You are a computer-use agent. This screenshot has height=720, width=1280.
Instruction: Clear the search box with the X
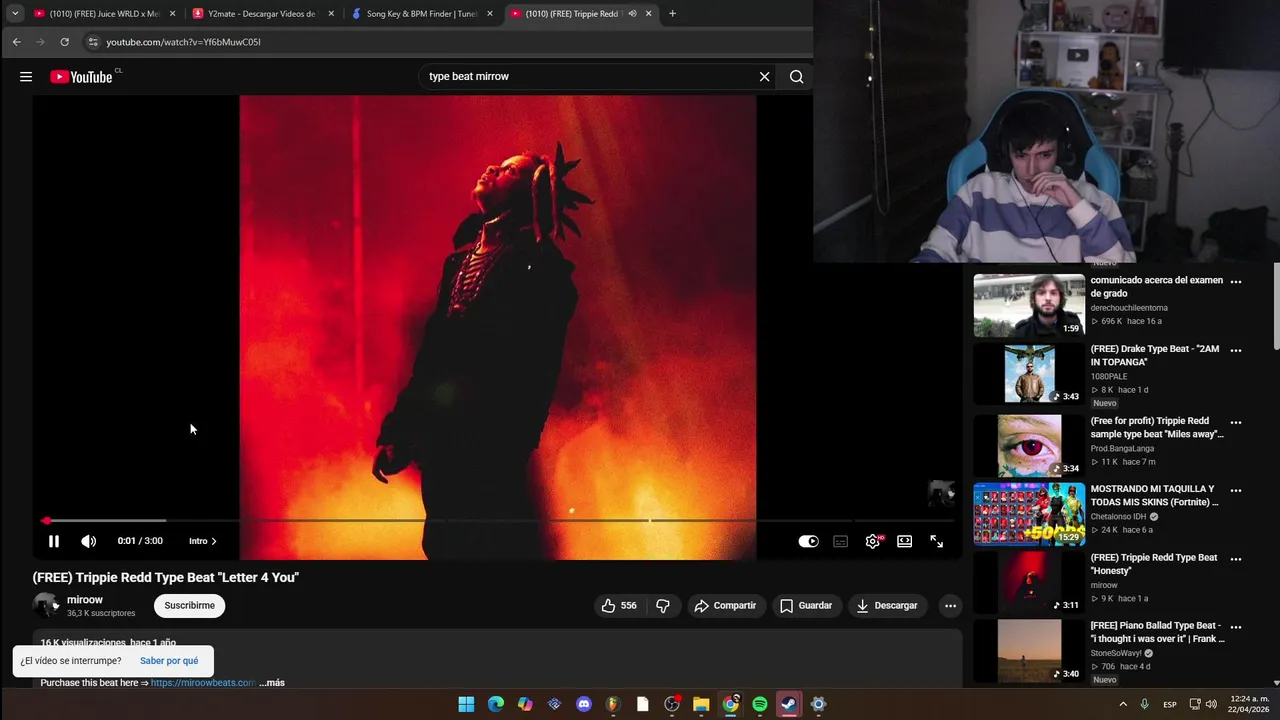coord(764,77)
